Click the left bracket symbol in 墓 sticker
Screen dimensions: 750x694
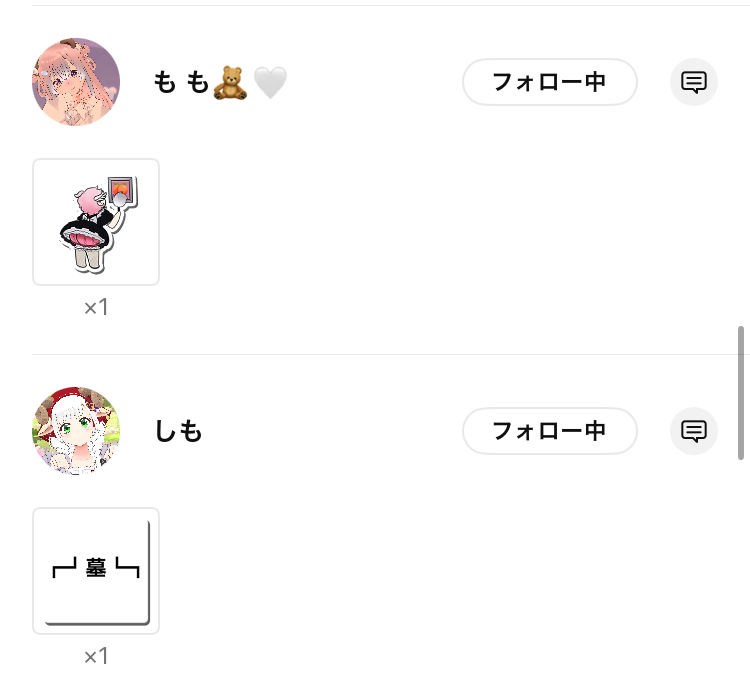tap(65, 568)
